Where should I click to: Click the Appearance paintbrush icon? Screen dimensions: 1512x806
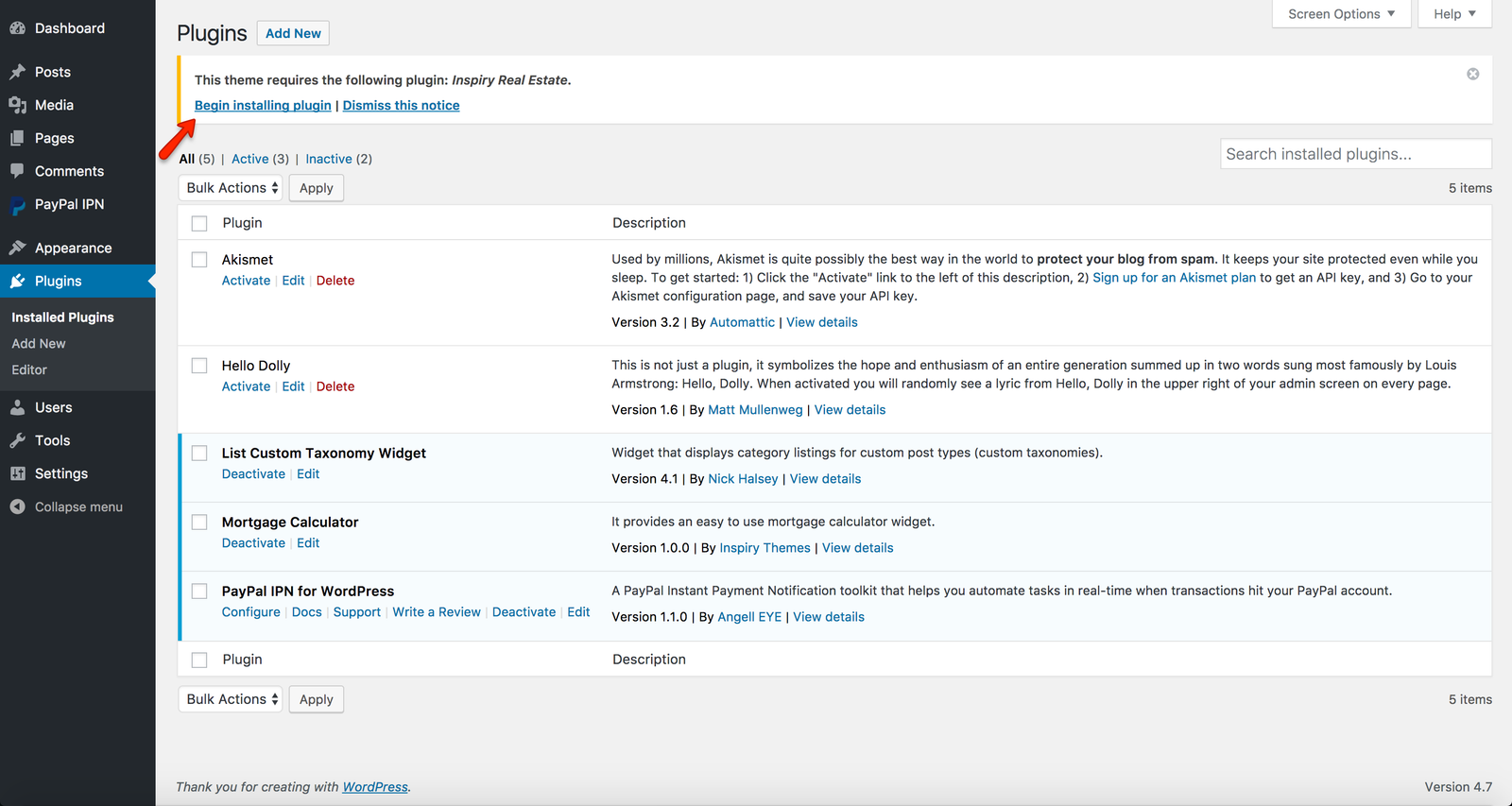tap(17, 248)
